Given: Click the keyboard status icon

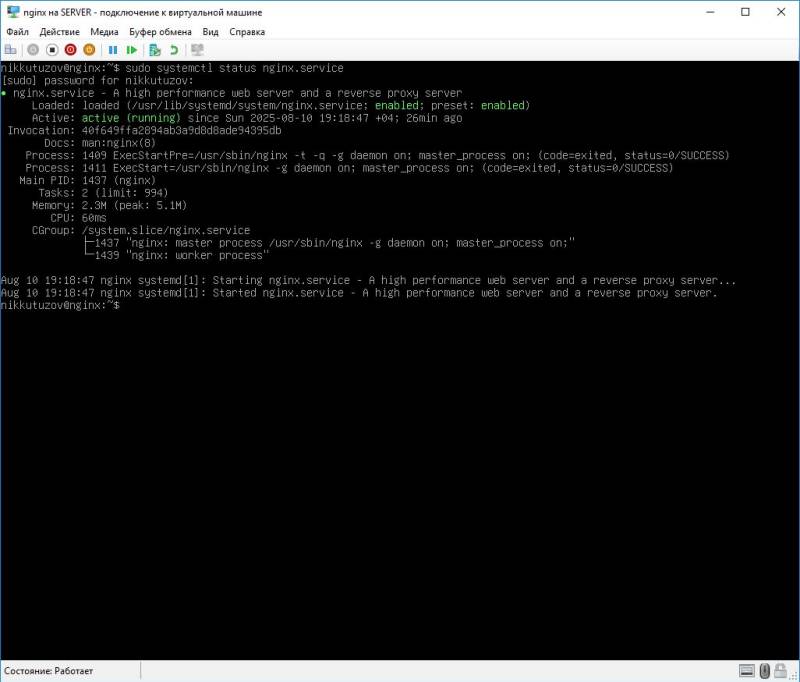Looking at the screenshot, I should (745, 670).
